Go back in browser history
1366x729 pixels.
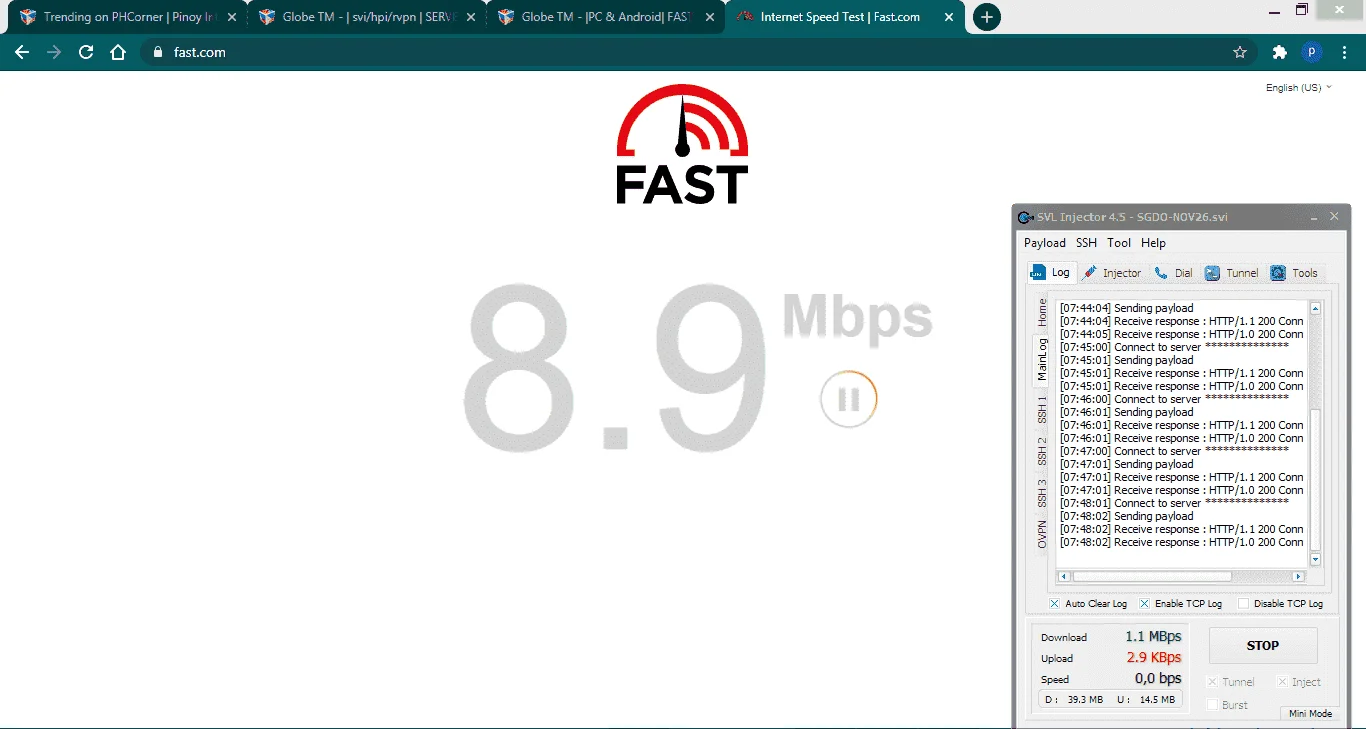tap(22, 52)
